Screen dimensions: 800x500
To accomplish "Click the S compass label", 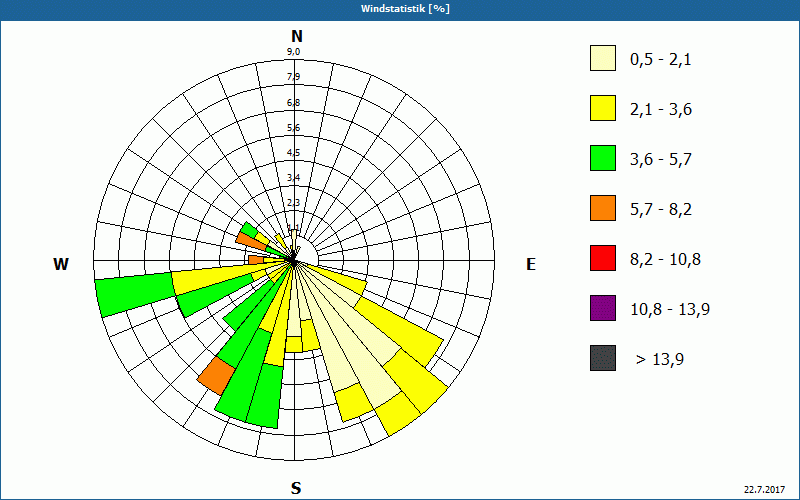I will [x=296, y=488].
